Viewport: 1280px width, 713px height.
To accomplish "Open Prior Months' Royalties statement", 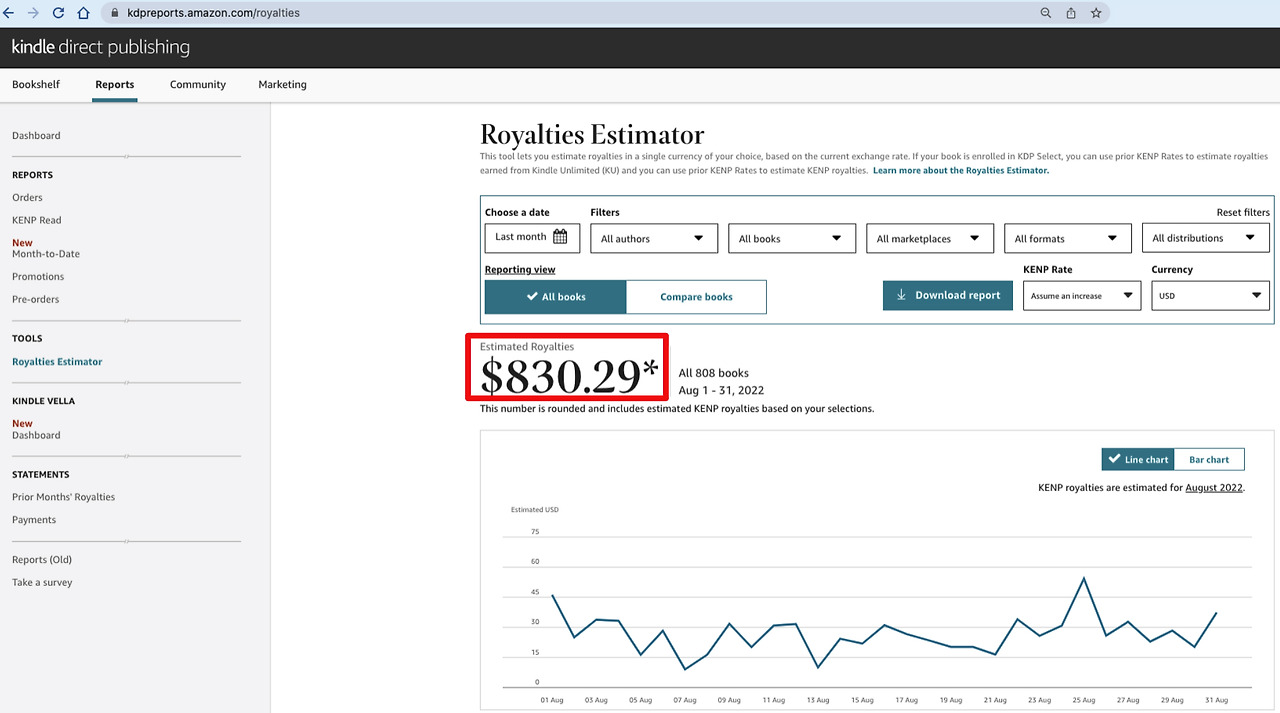I will [63, 497].
